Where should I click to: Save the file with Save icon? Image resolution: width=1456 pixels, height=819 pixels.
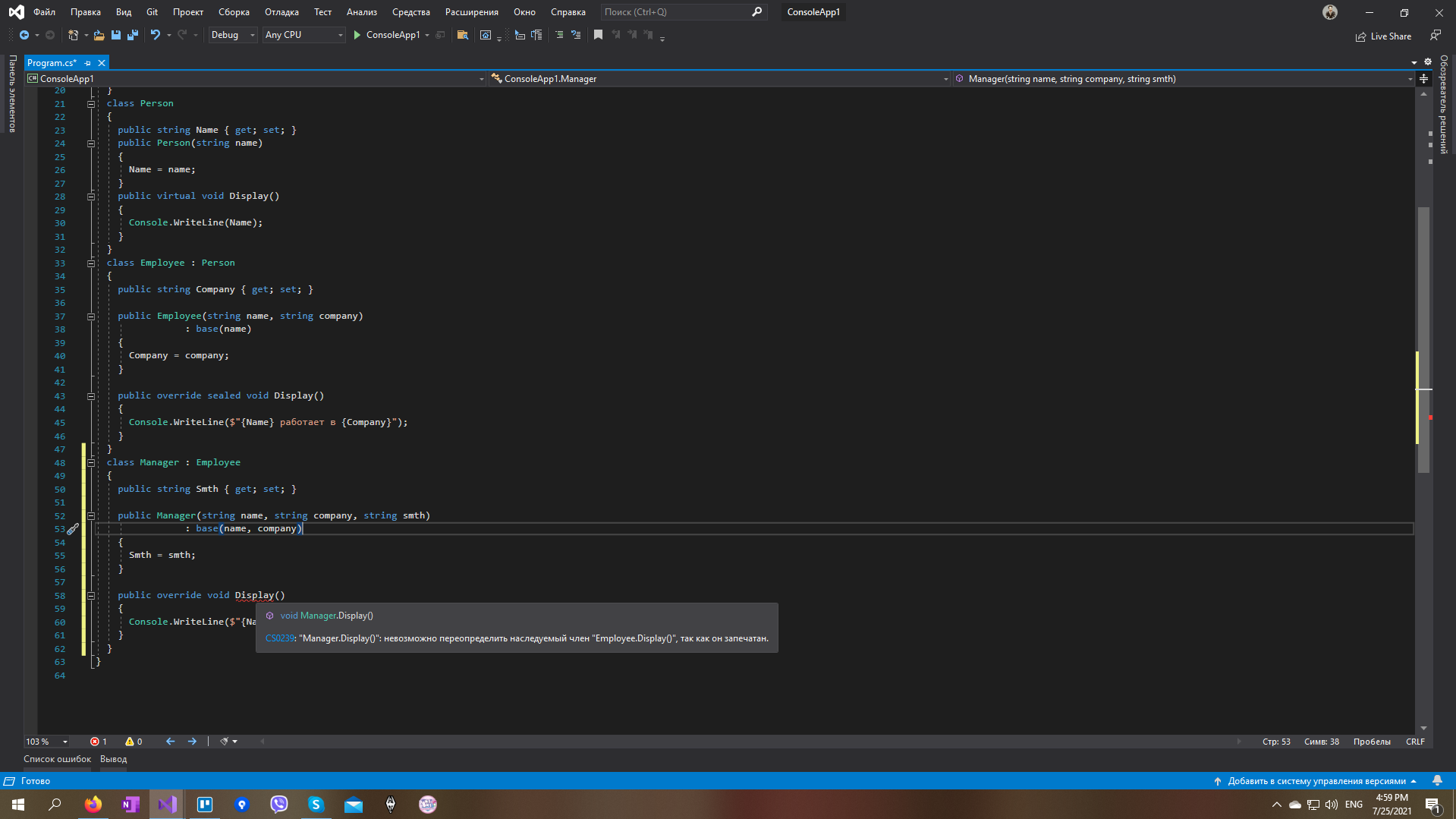(x=116, y=35)
